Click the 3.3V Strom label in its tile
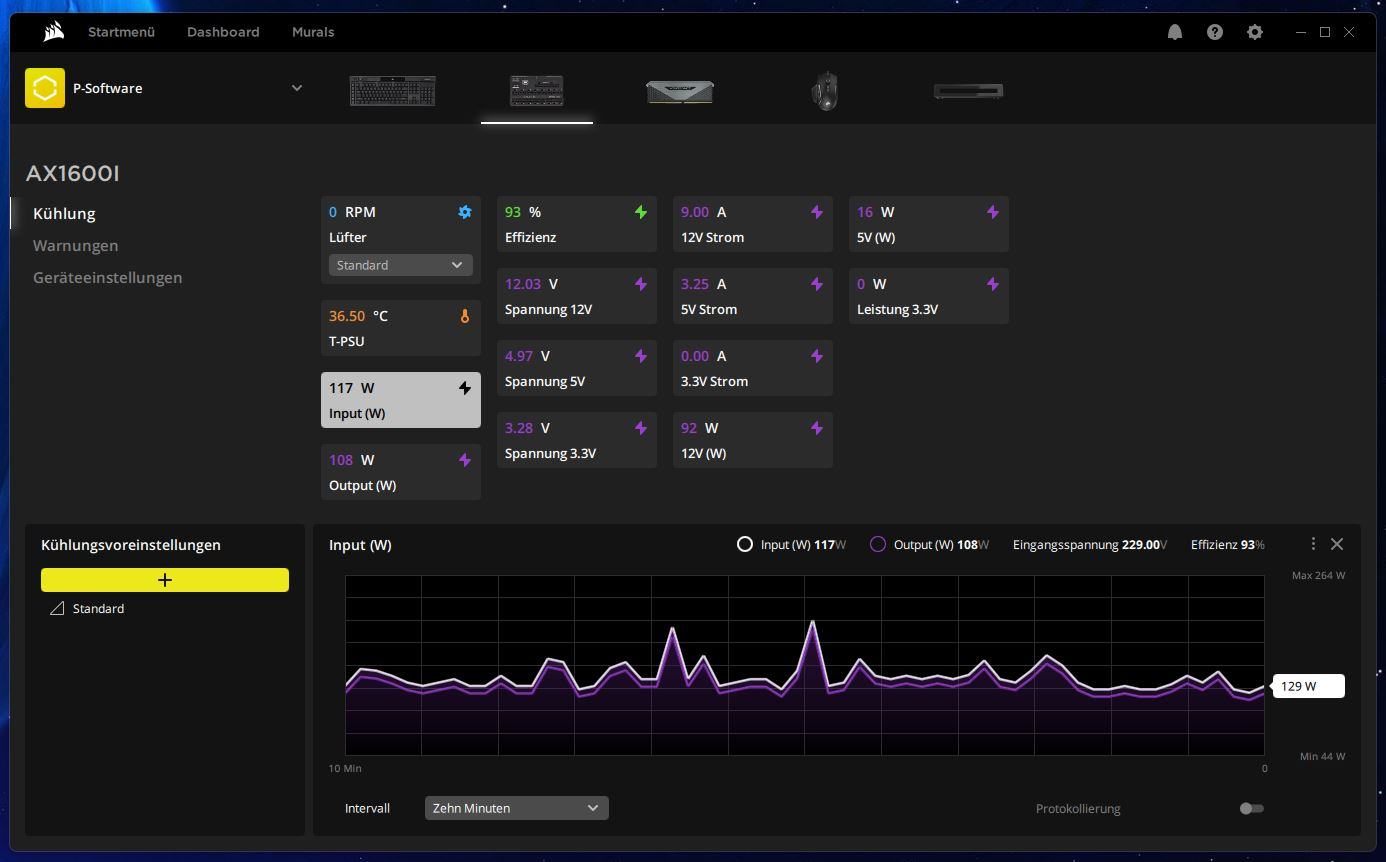 click(715, 381)
